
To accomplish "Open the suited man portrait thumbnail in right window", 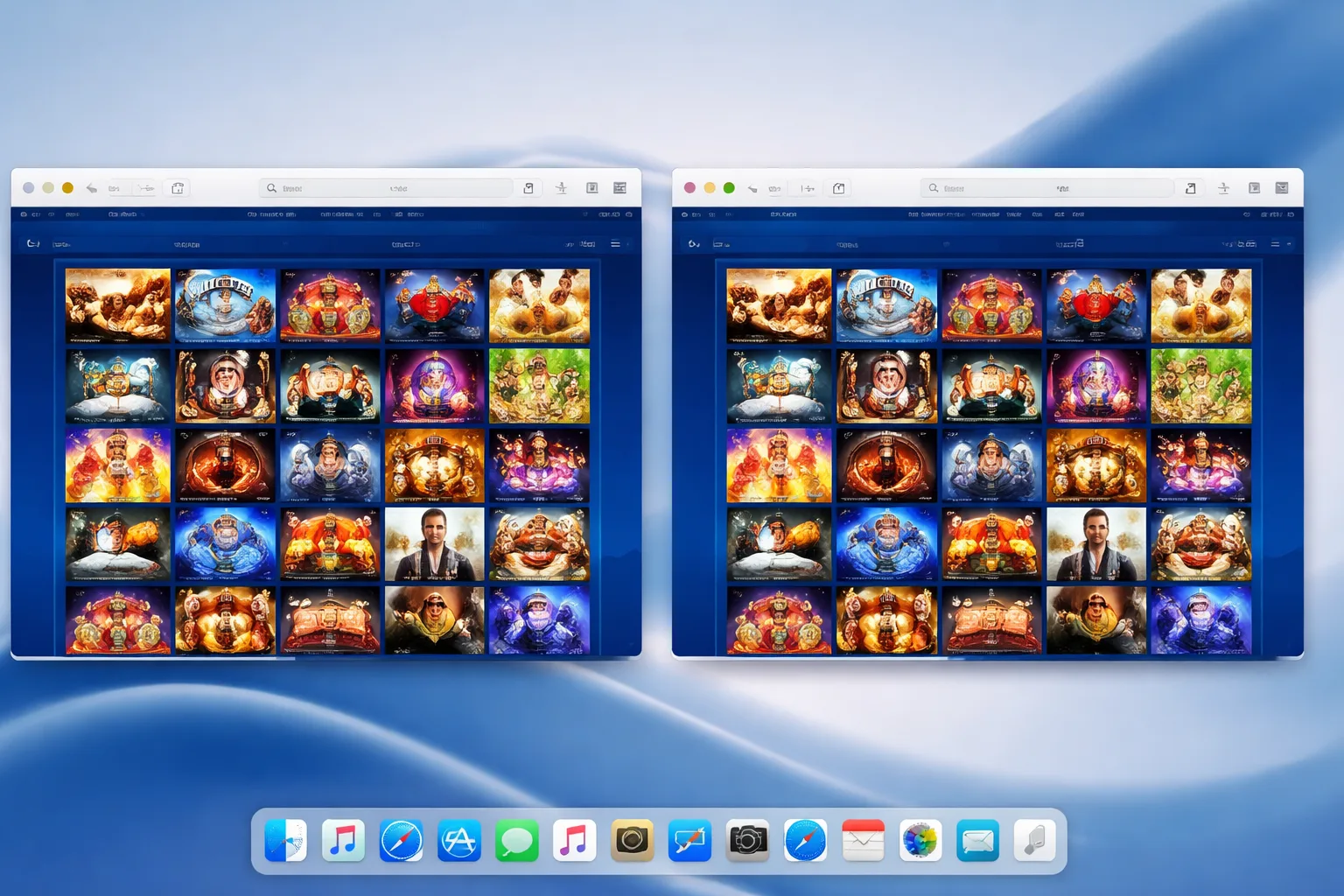I will click(1096, 544).
